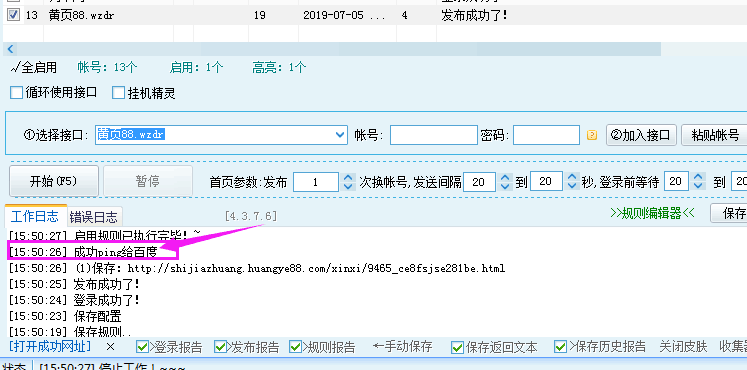
Task: Click the 开始(F5) button
Action: pyautogui.click(x=54, y=181)
